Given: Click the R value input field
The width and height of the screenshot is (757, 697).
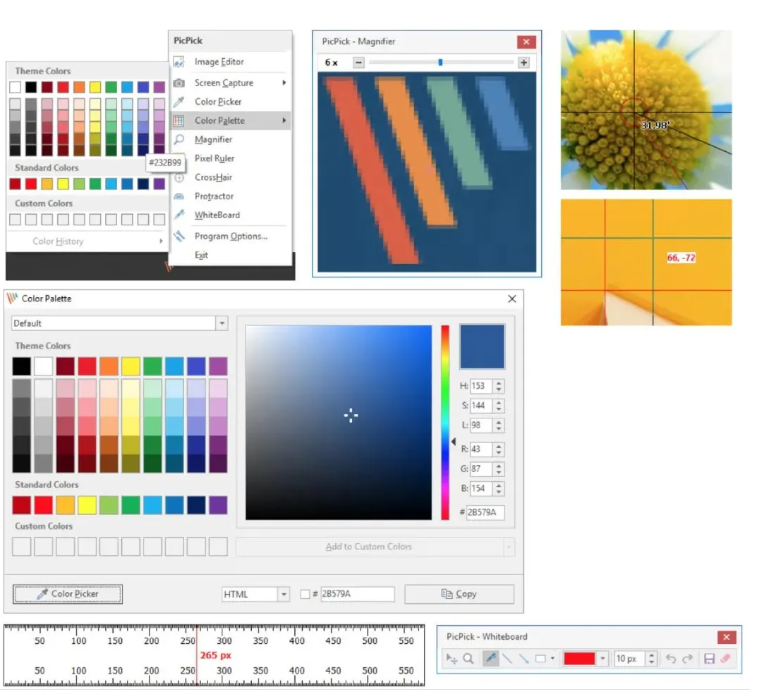Looking at the screenshot, I should tap(486, 453).
